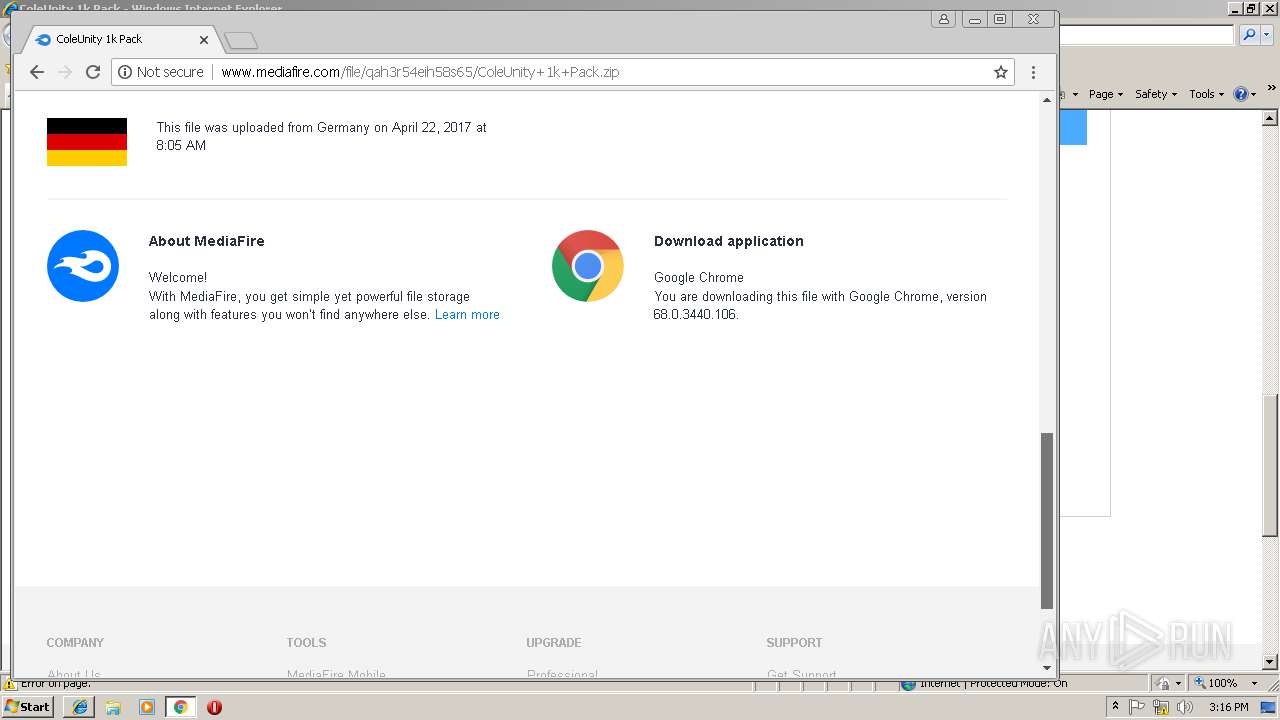Click the German flag image
Viewport: 1280px width, 720px height.
point(87,142)
